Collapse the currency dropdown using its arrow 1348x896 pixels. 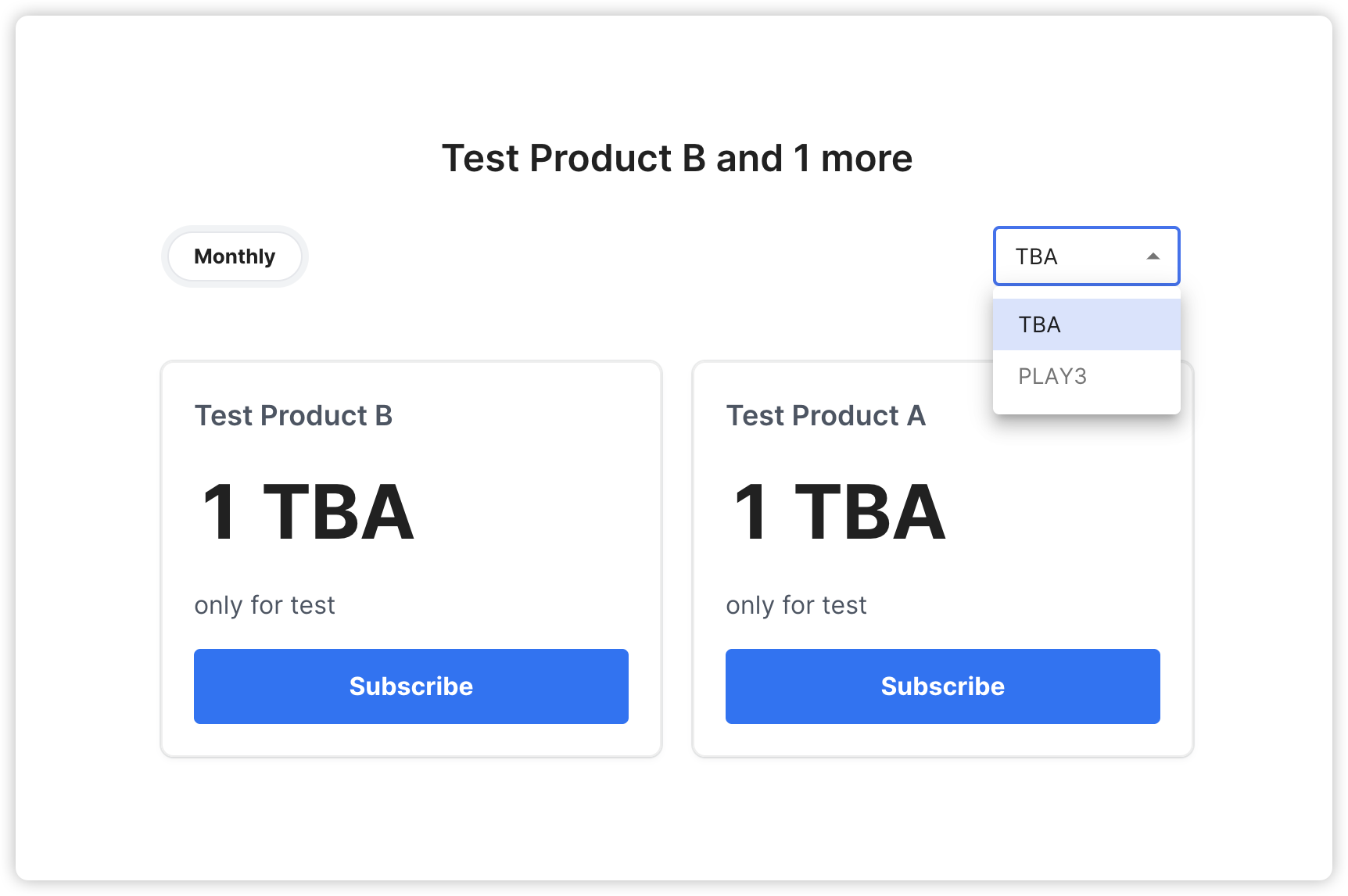(x=1153, y=256)
